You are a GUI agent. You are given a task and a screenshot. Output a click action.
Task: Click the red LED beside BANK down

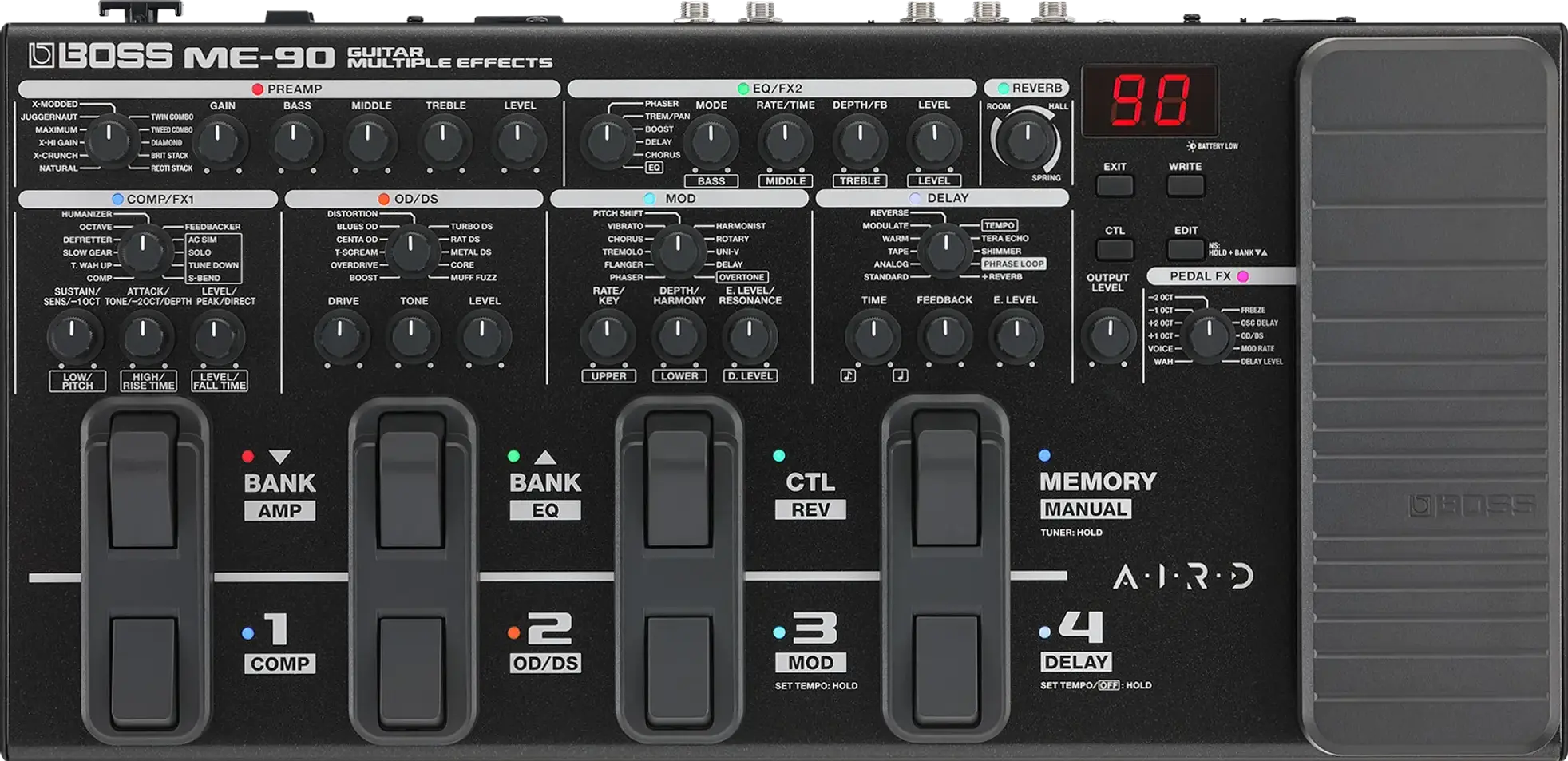(247, 457)
